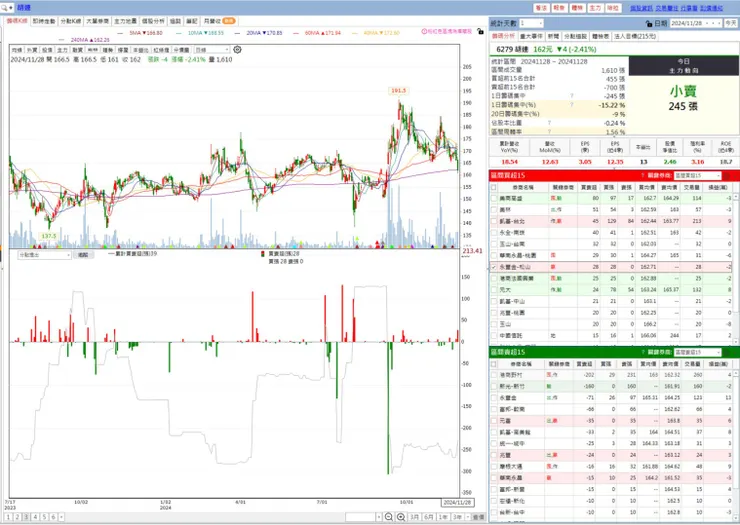Click 2024/11/28 date marker on chart axis
Image resolution: width=740 pixels, height=525 pixels.
click(457, 503)
